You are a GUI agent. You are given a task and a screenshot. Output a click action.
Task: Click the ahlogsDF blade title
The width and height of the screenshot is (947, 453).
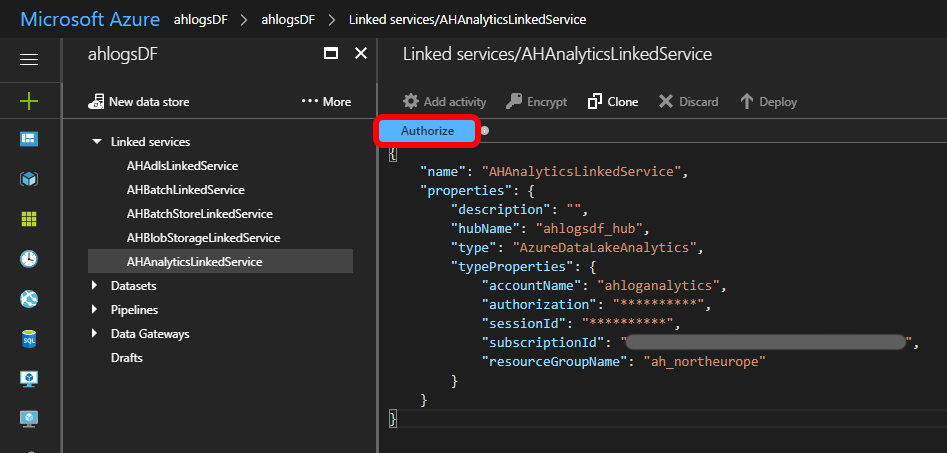[x=123, y=54]
